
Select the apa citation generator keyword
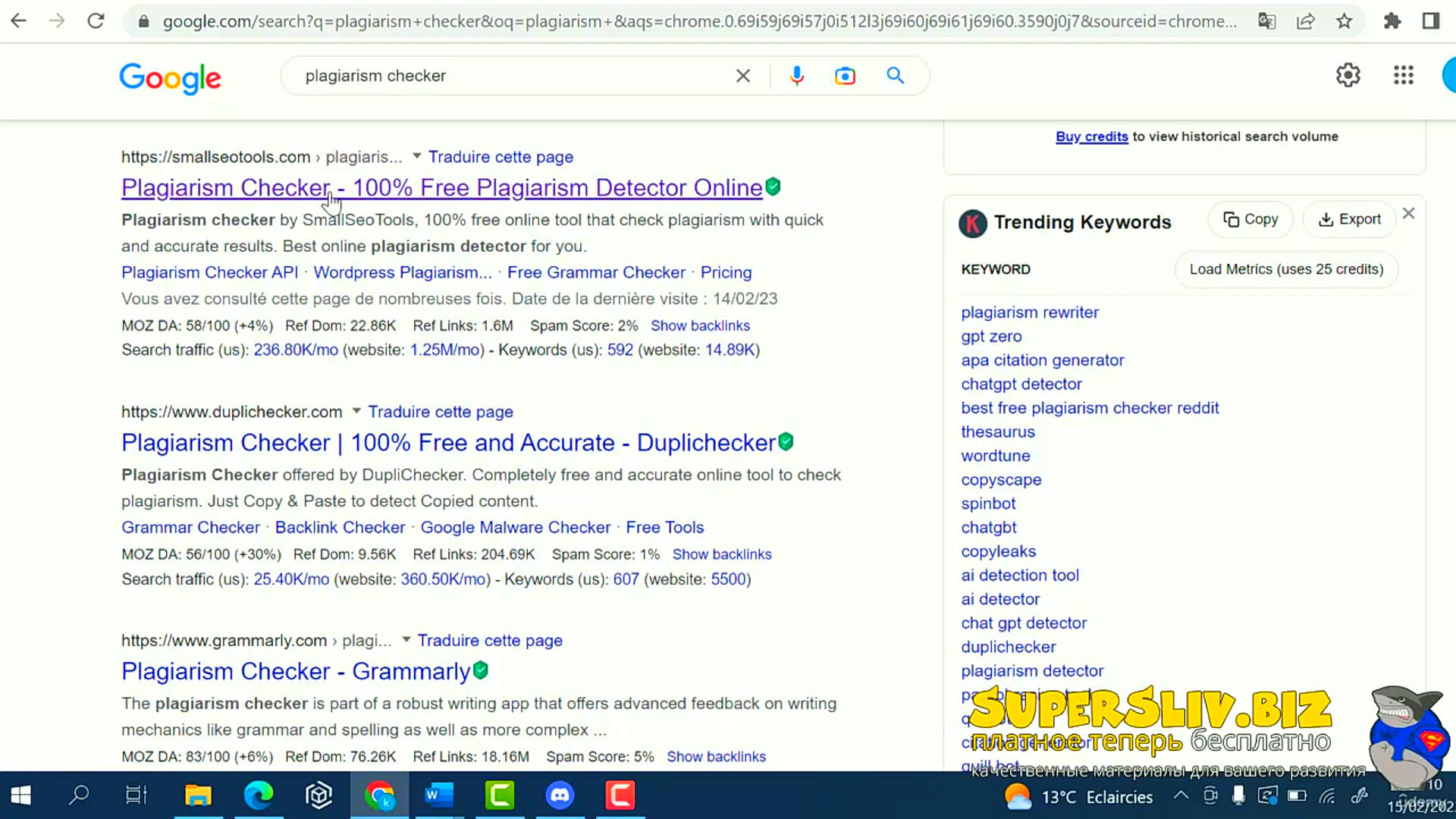[1043, 360]
